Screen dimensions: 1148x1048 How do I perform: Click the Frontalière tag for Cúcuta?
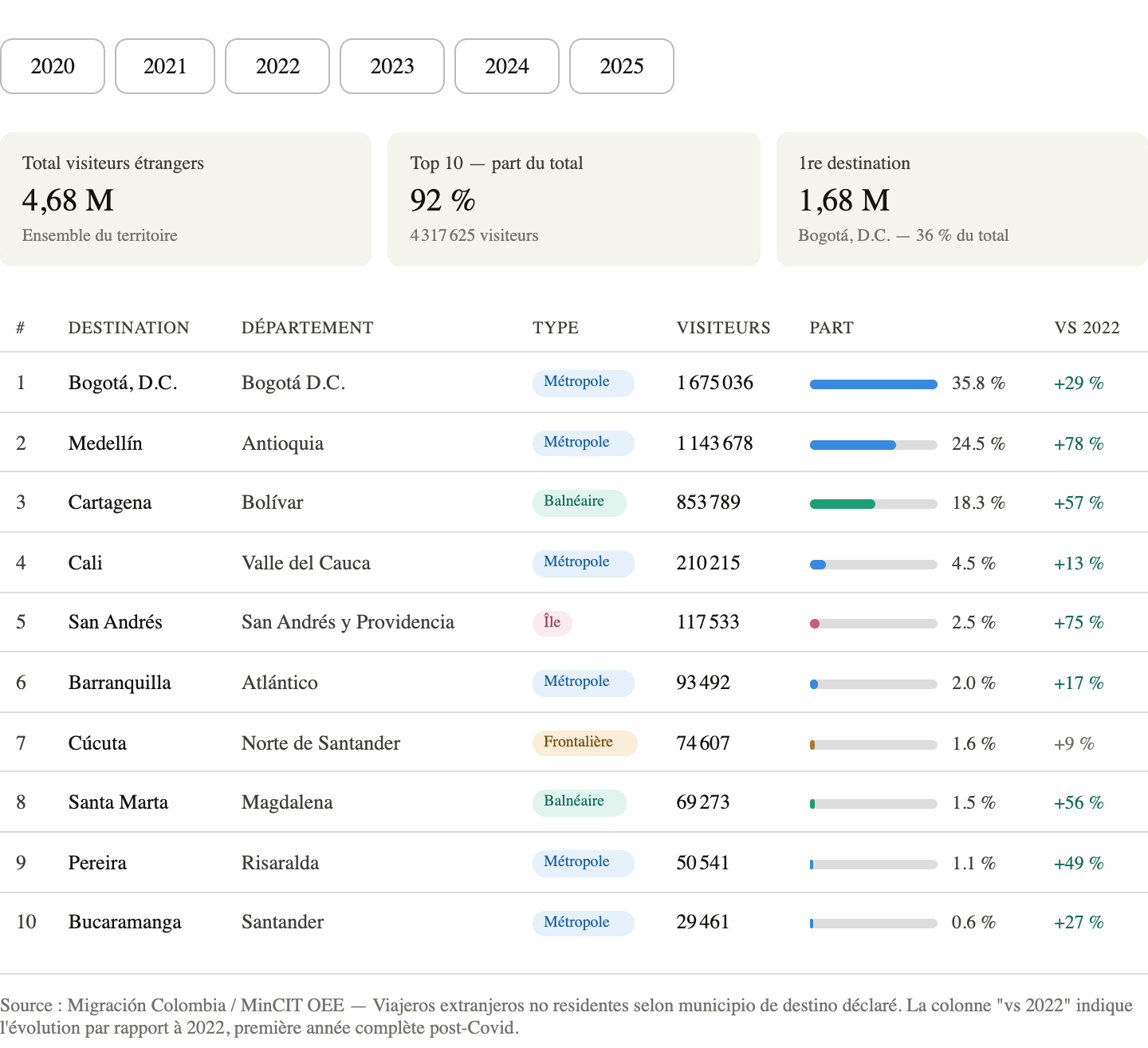584,743
